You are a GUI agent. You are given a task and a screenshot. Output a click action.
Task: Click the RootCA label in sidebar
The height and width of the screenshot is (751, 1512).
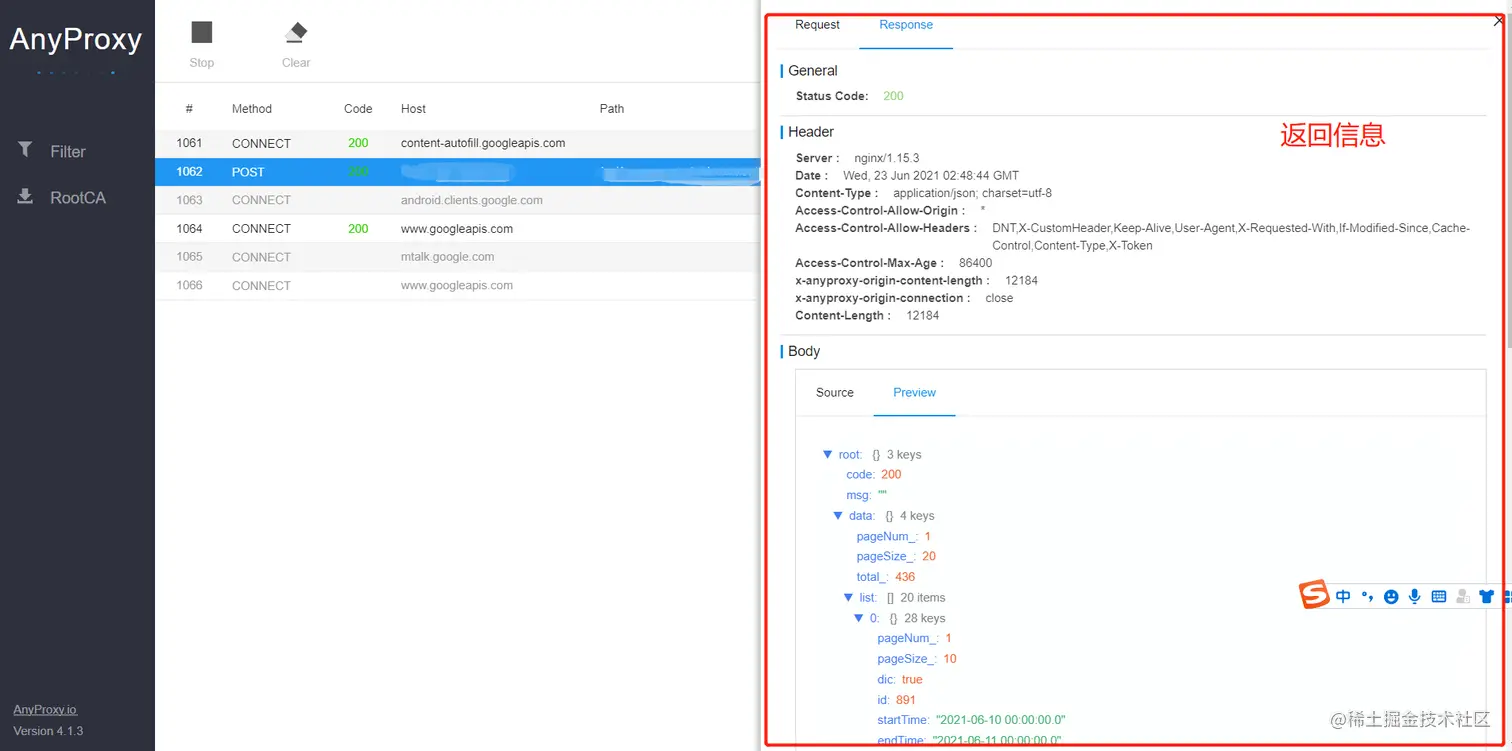click(78, 198)
